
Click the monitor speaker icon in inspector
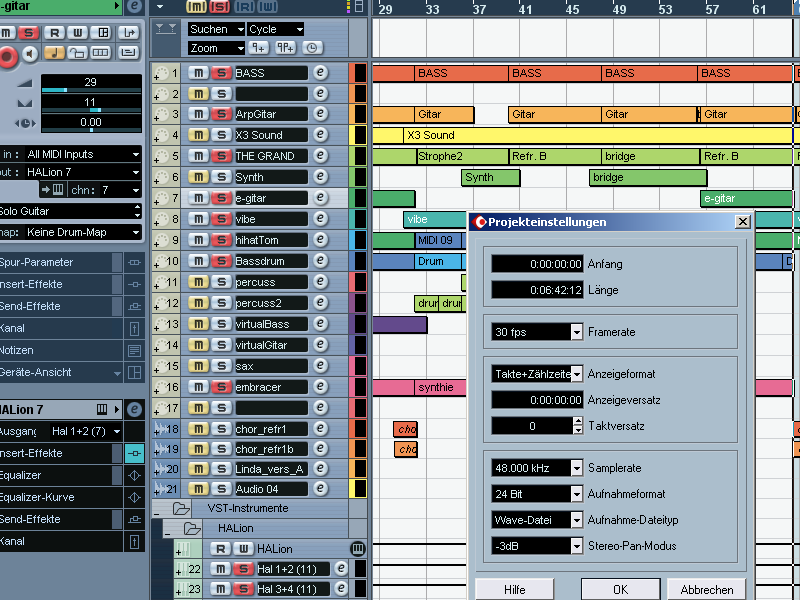tap(32, 53)
